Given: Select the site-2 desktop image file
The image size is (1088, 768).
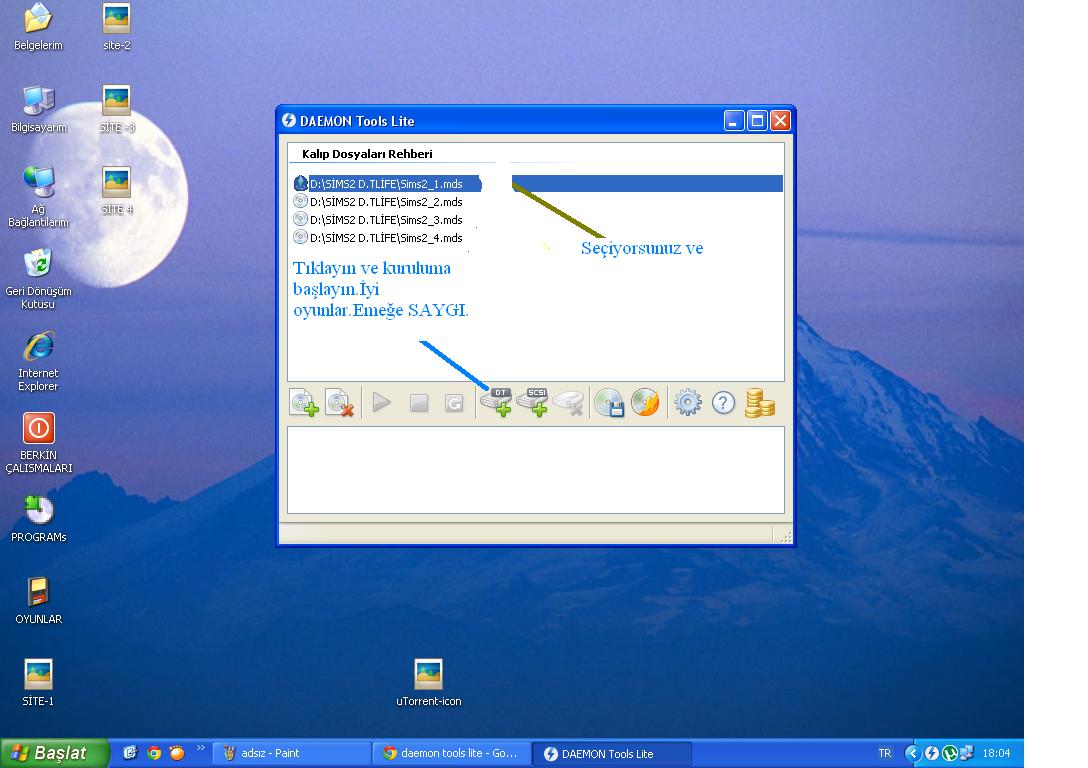Looking at the screenshot, I should [x=117, y=28].
